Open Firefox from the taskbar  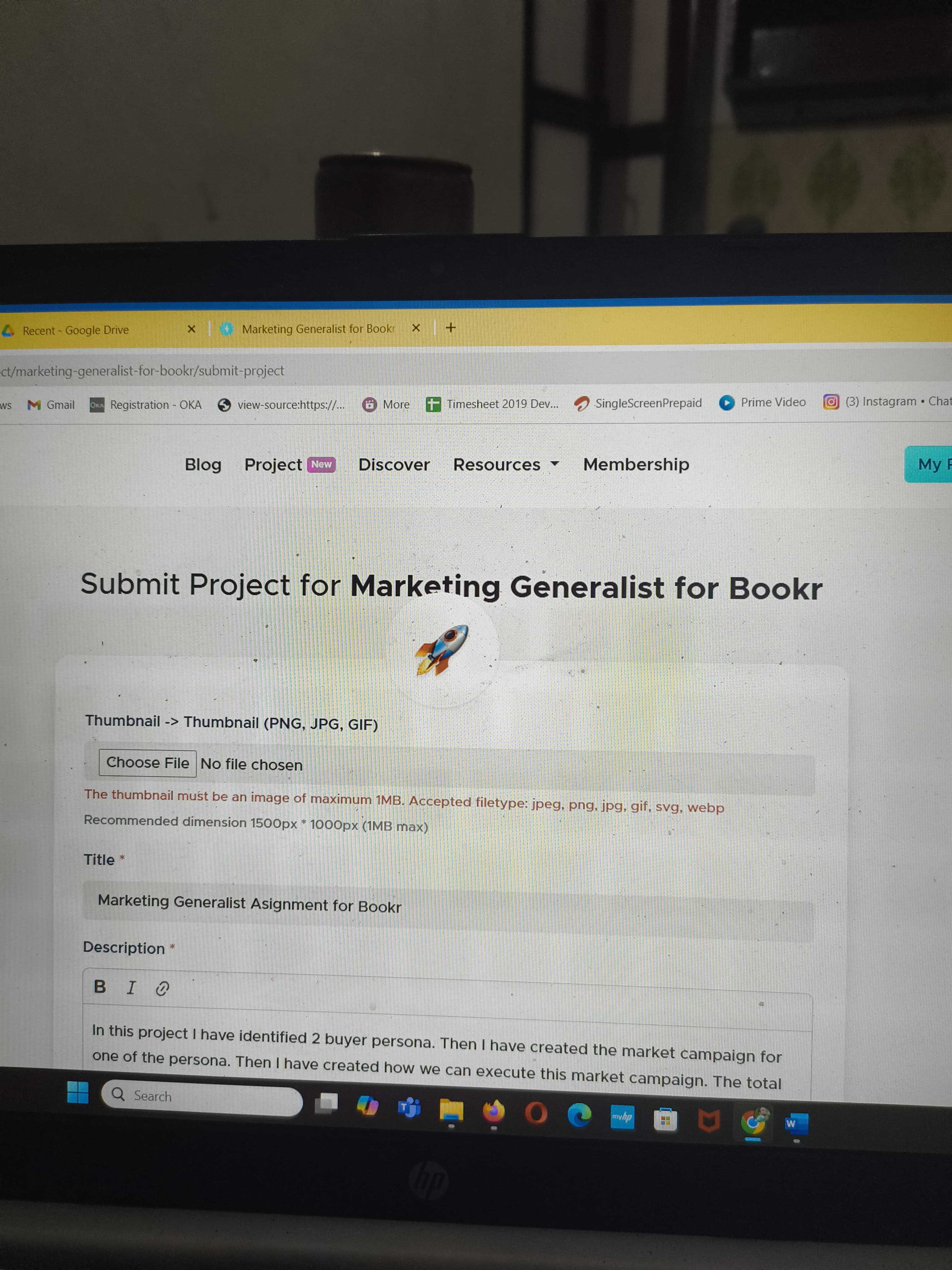pos(493,1112)
